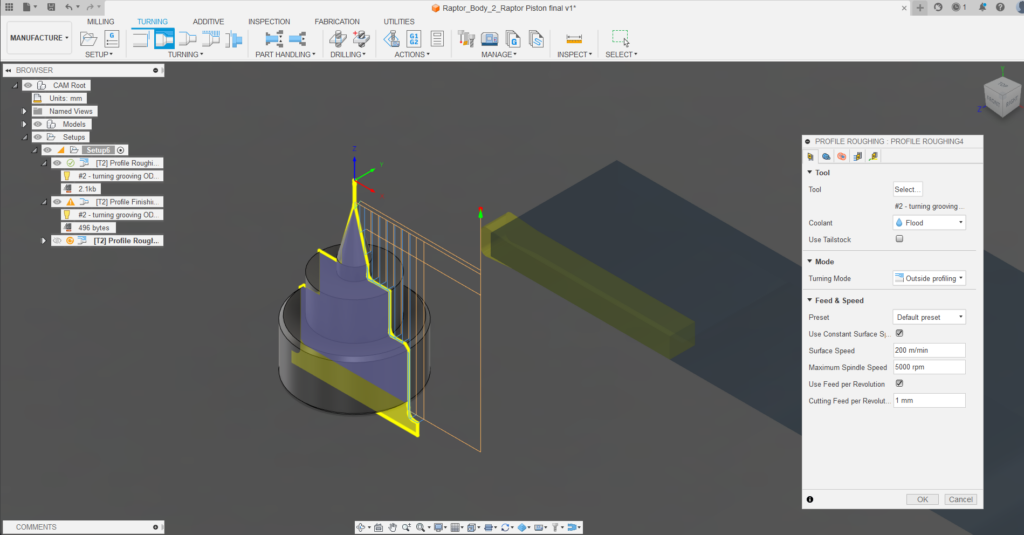The height and width of the screenshot is (535, 1024).
Task: Click the Surface Speed input field
Action: (x=929, y=350)
